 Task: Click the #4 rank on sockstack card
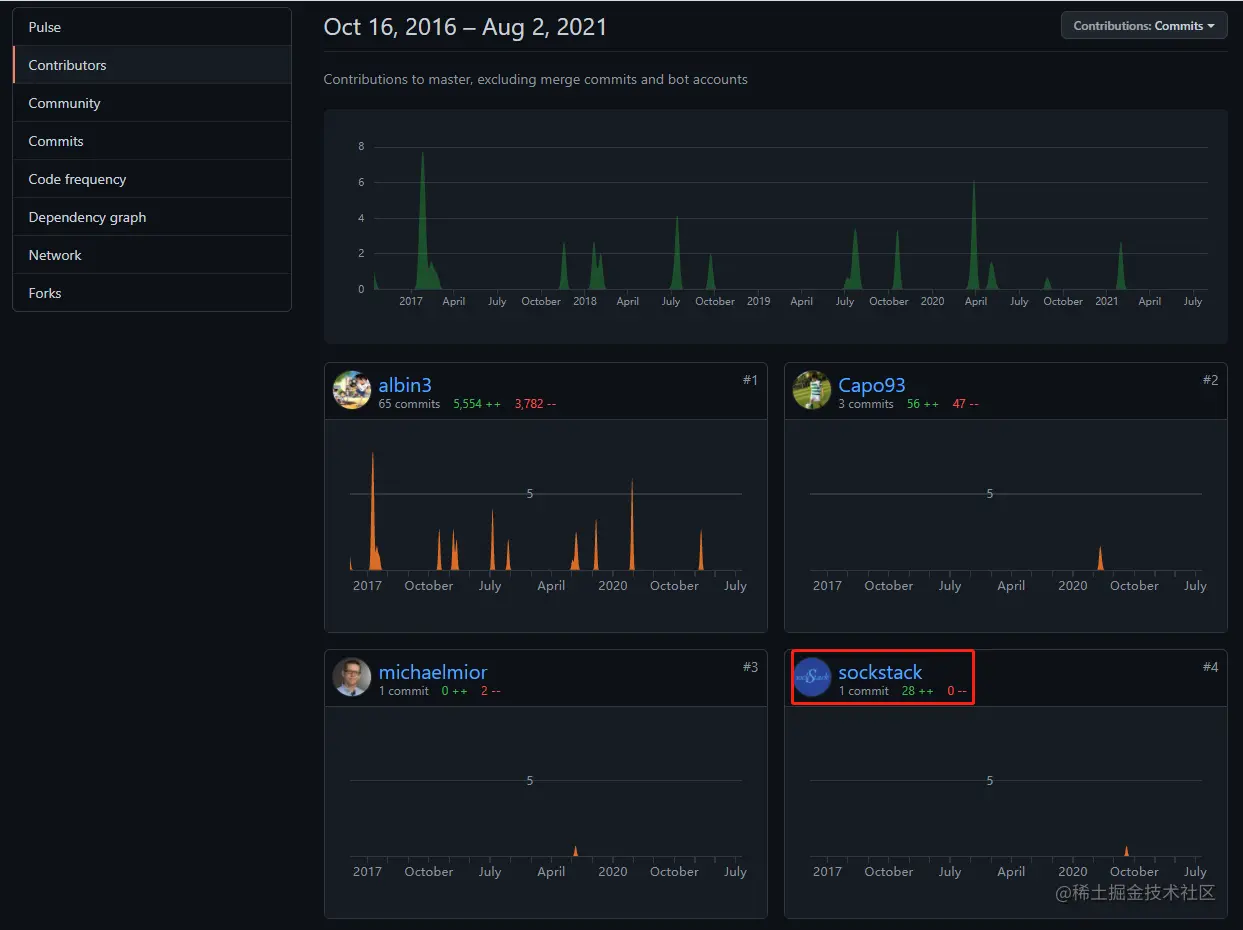tap(1210, 667)
